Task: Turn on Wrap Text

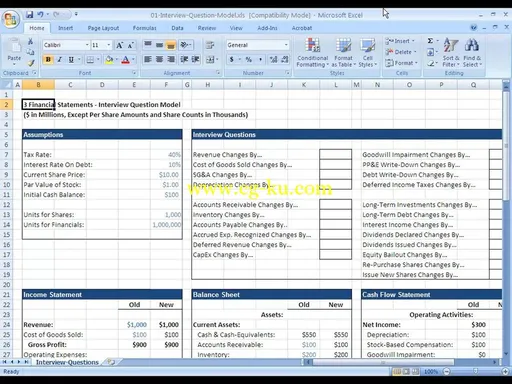Action: click(x=210, y=45)
